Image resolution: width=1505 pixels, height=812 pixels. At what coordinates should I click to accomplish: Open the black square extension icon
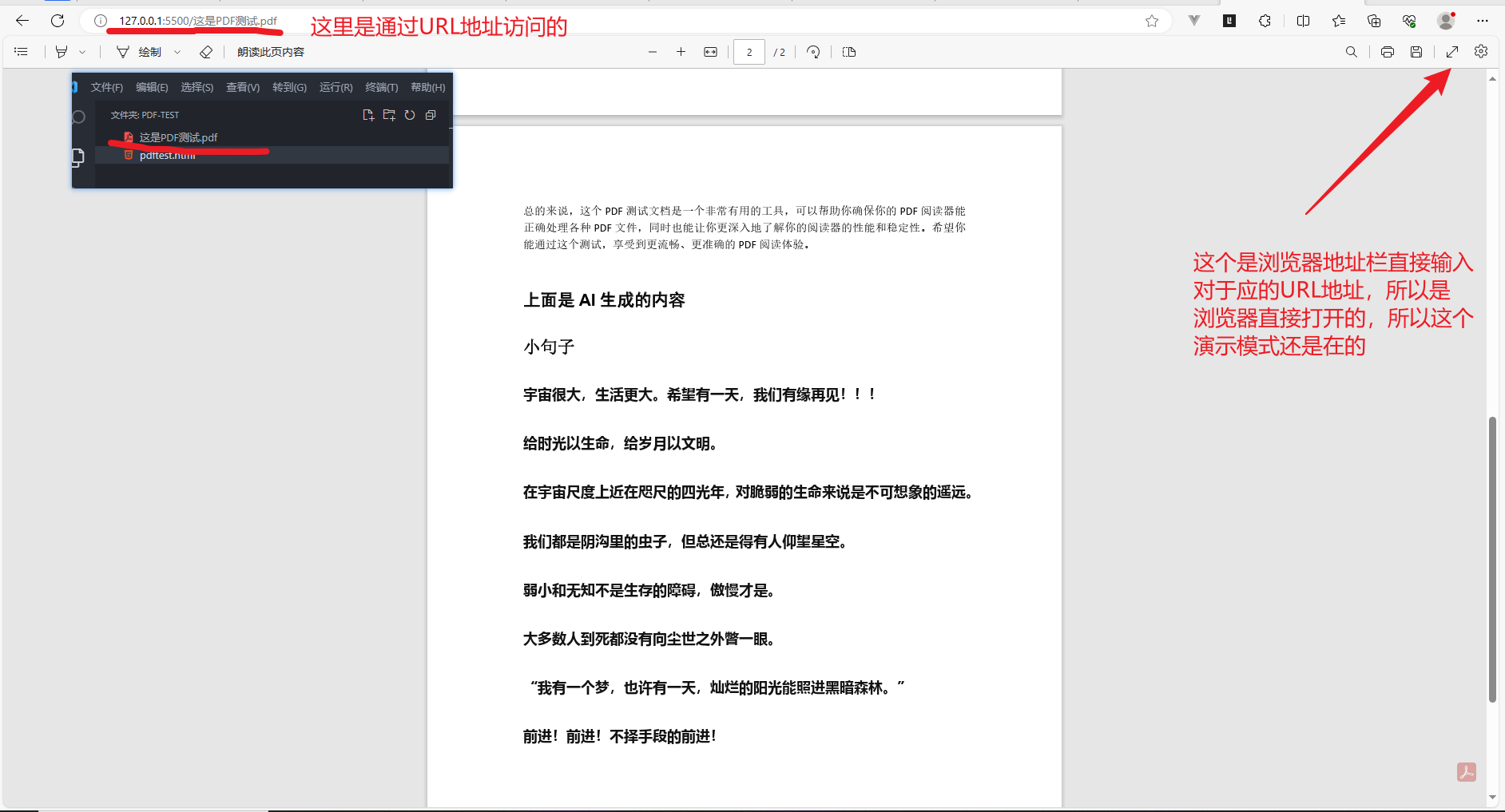coord(1229,21)
